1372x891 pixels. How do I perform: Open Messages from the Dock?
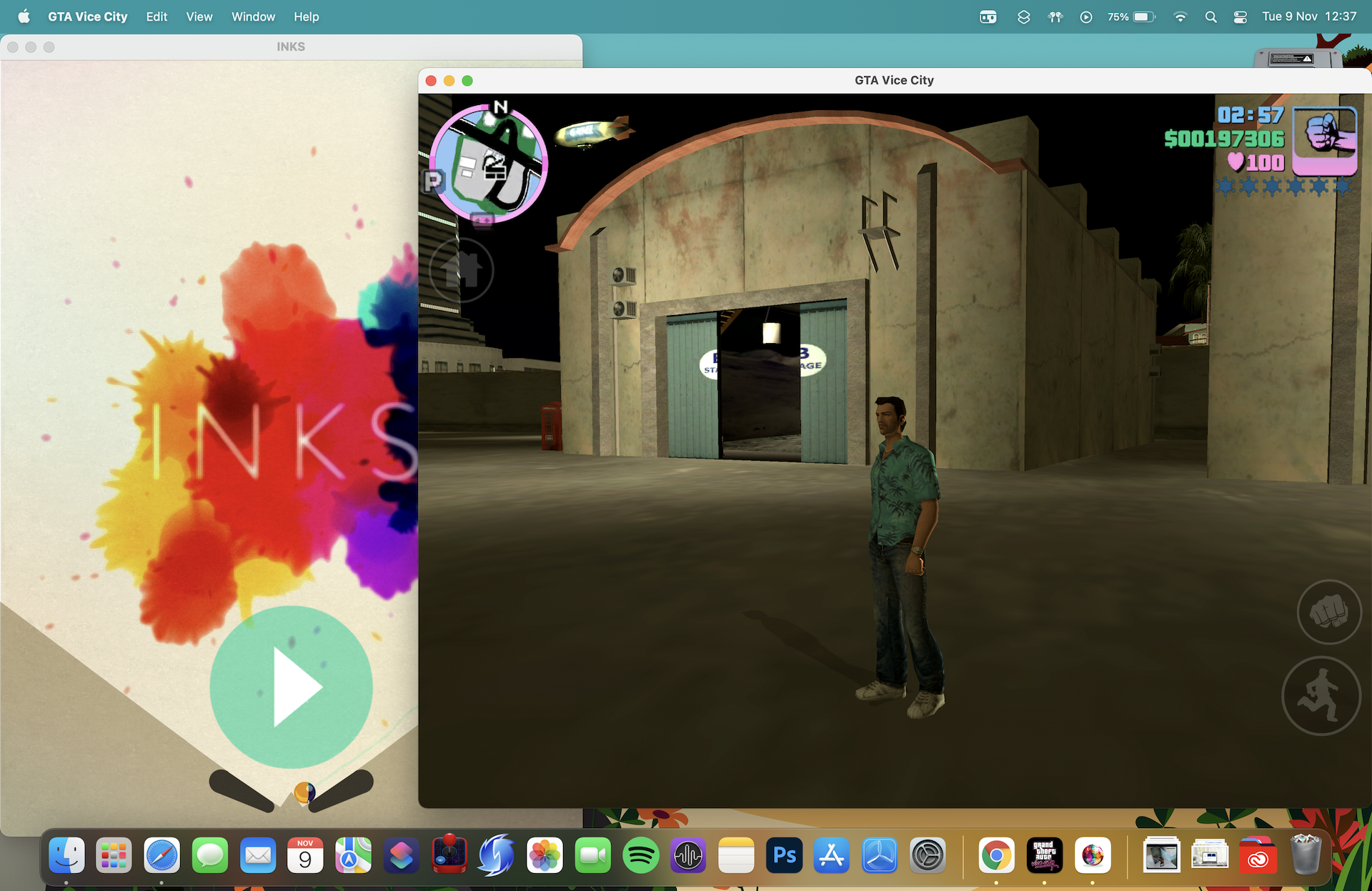(210, 855)
